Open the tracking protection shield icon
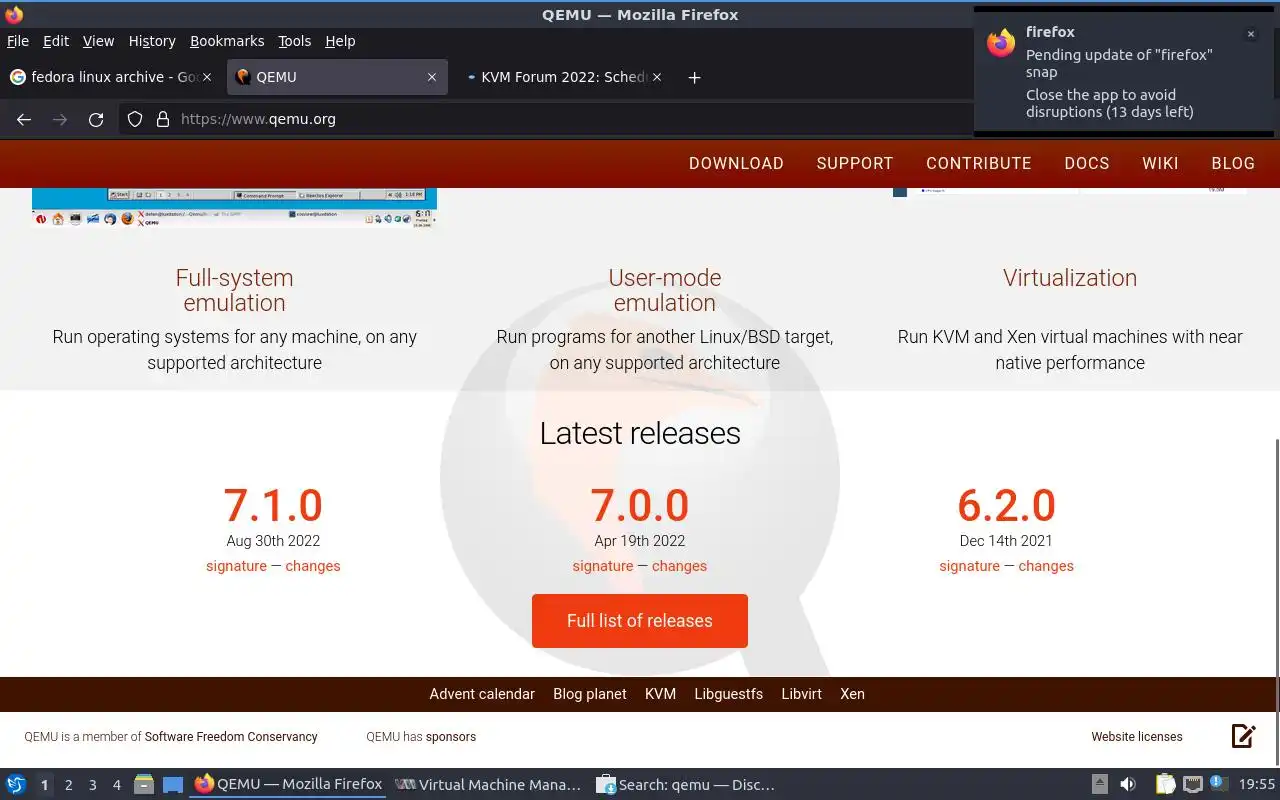This screenshot has width=1280, height=800. pyautogui.click(x=135, y=119)
